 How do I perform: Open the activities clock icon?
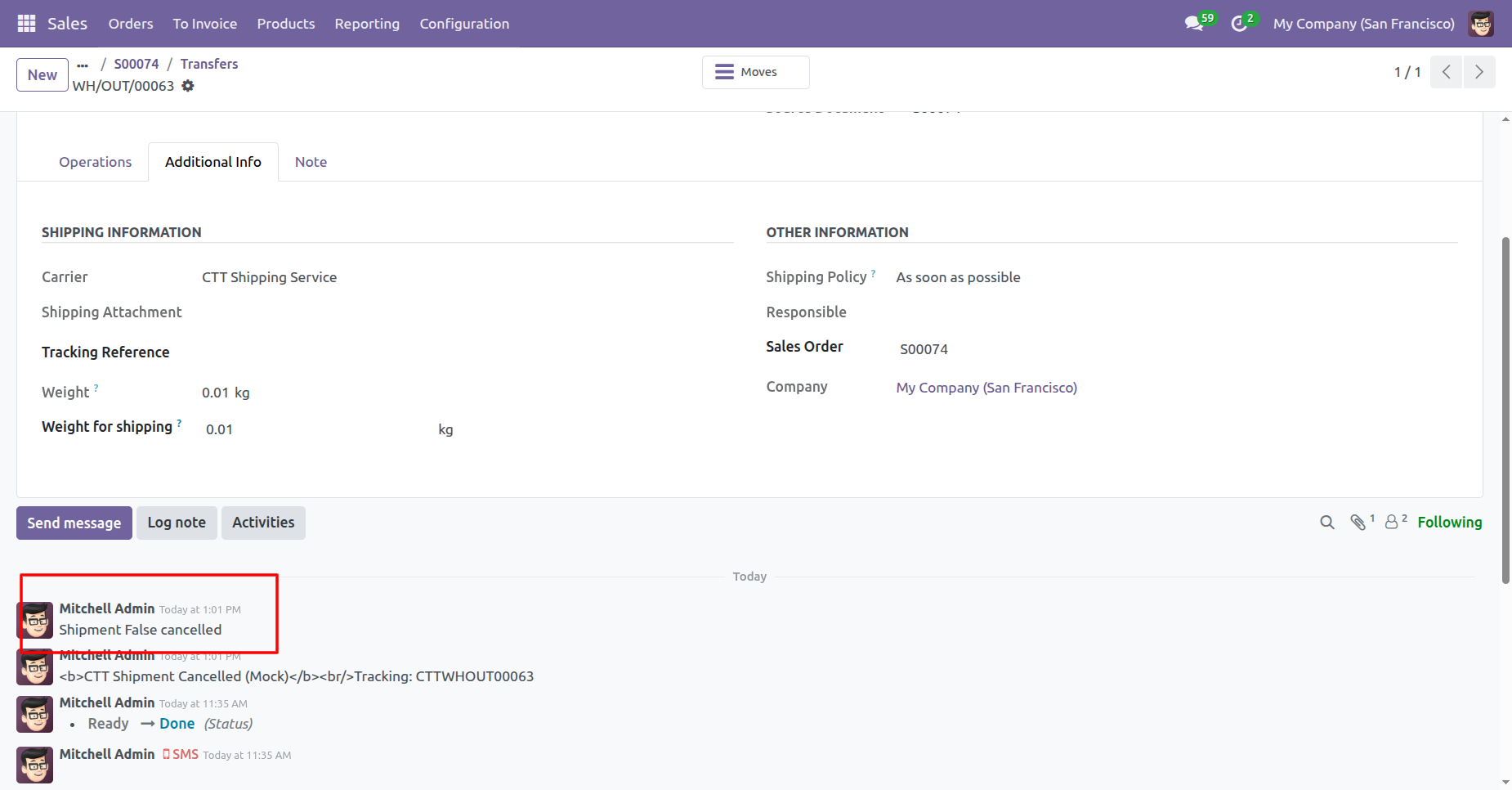(x=1240, y=24)
